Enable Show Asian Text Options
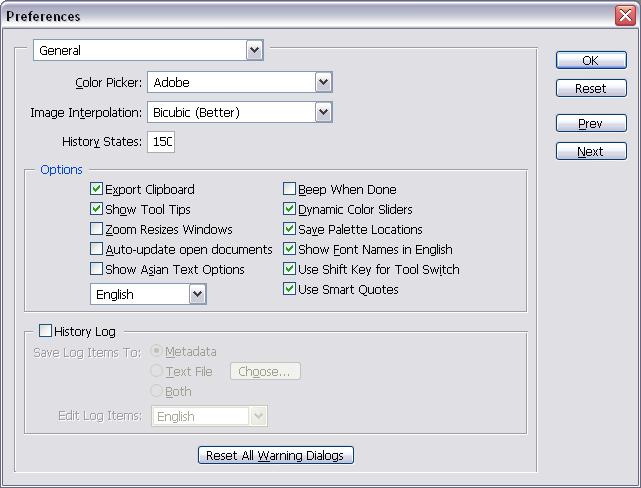 pos(97,269)
